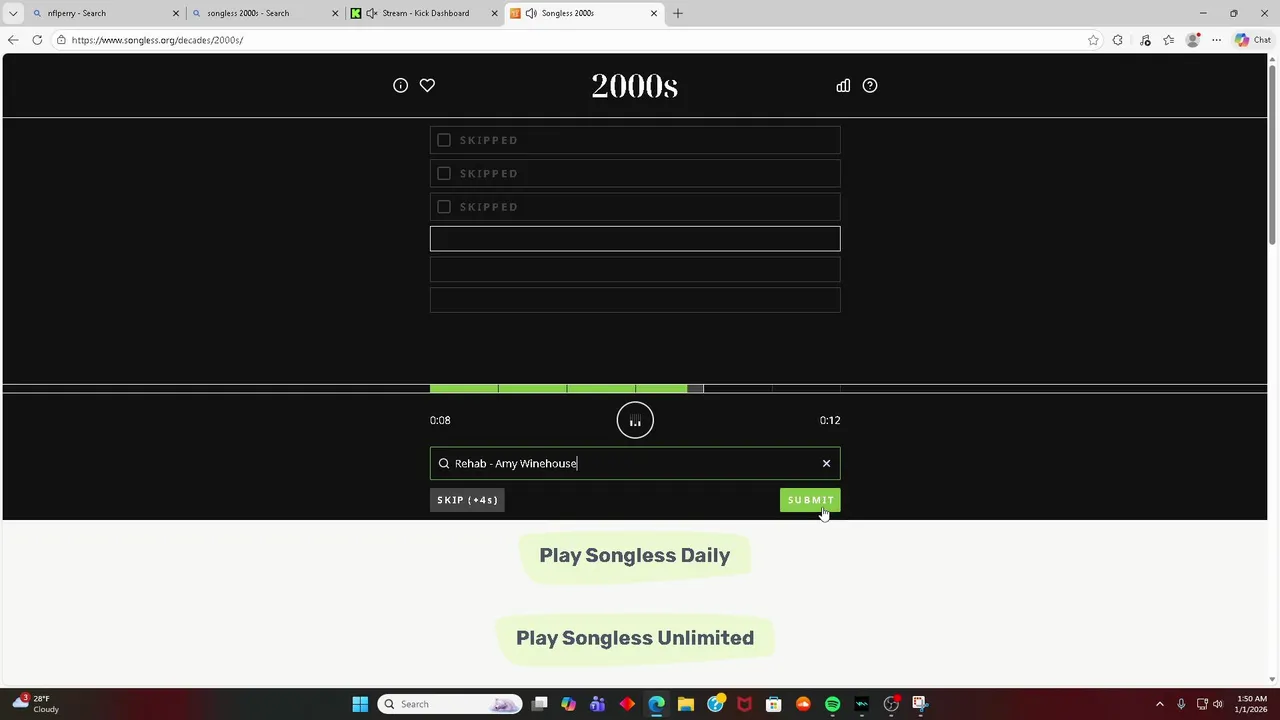The height and width of the screenshot is (720, 1280).
Task: Pause playback with the circular player button
Action: tap(635, 421)
